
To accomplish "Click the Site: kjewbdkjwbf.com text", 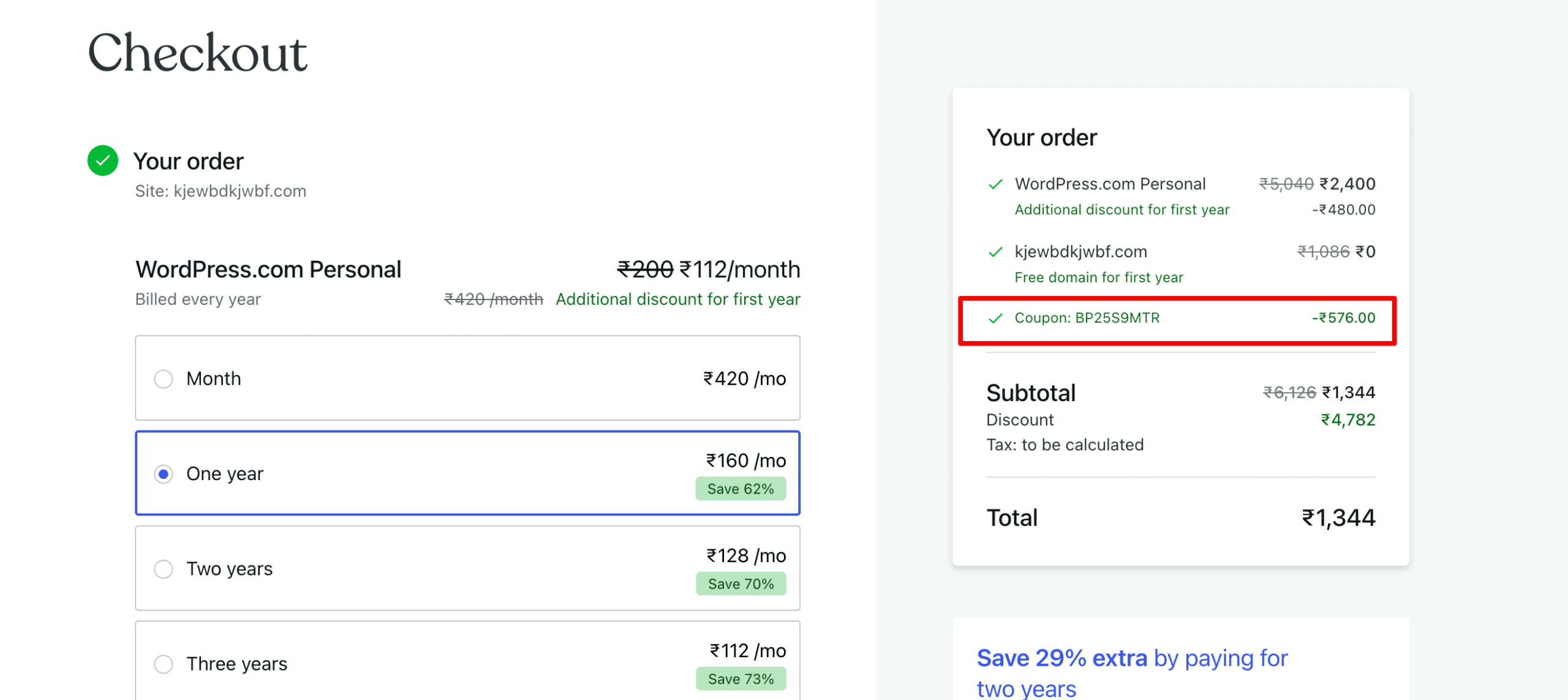I will coord(221,191).
